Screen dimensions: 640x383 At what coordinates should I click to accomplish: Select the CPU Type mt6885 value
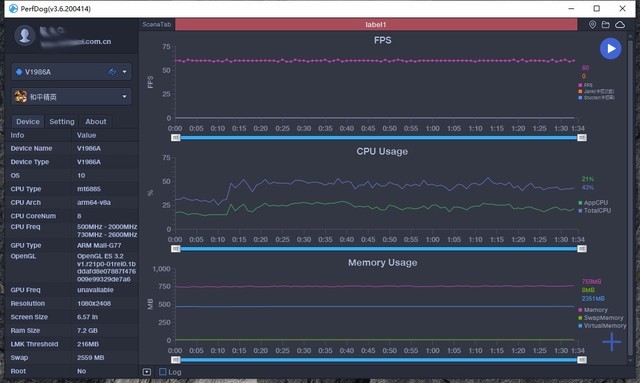coord(89,189)
